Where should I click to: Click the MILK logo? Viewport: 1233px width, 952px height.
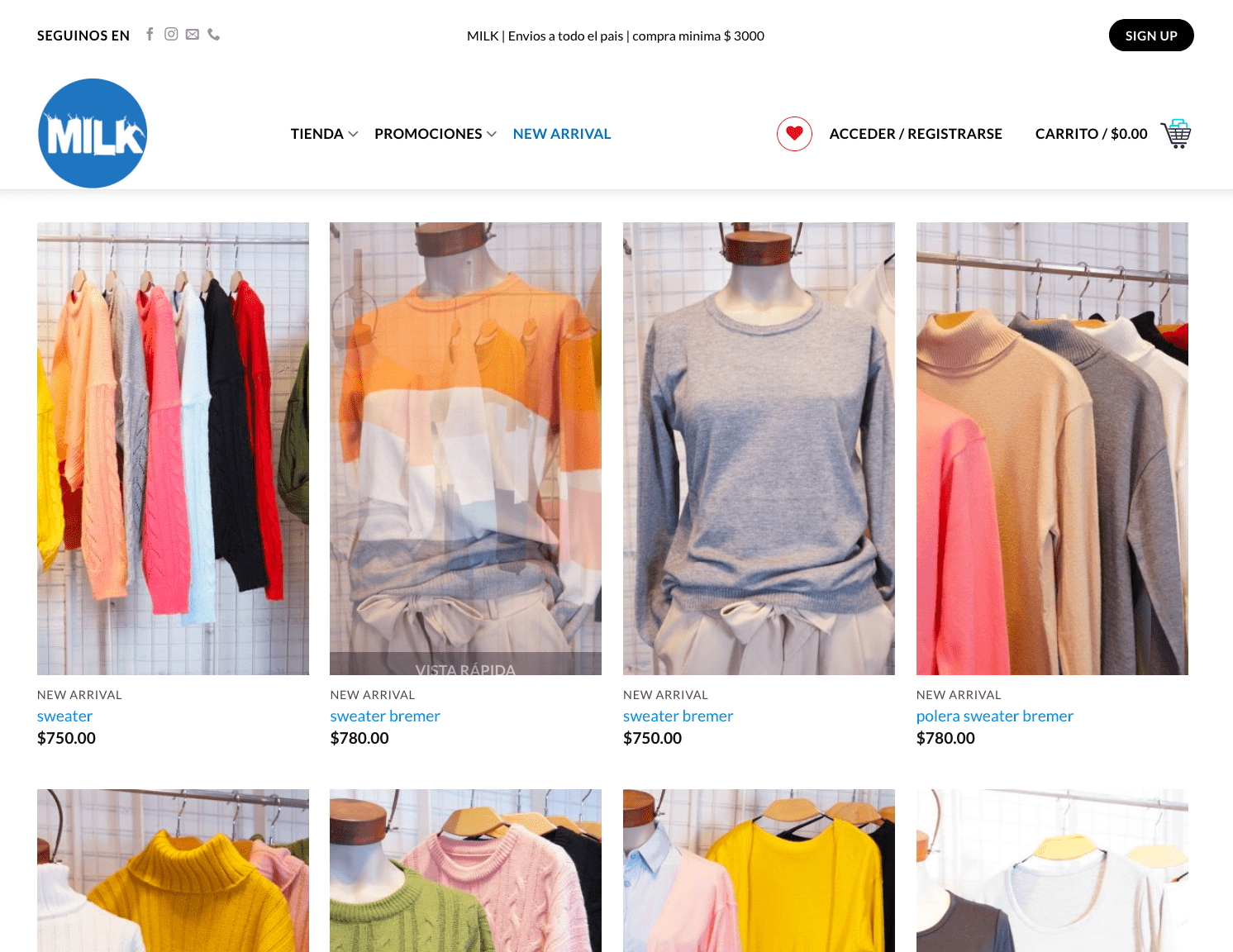93,133
